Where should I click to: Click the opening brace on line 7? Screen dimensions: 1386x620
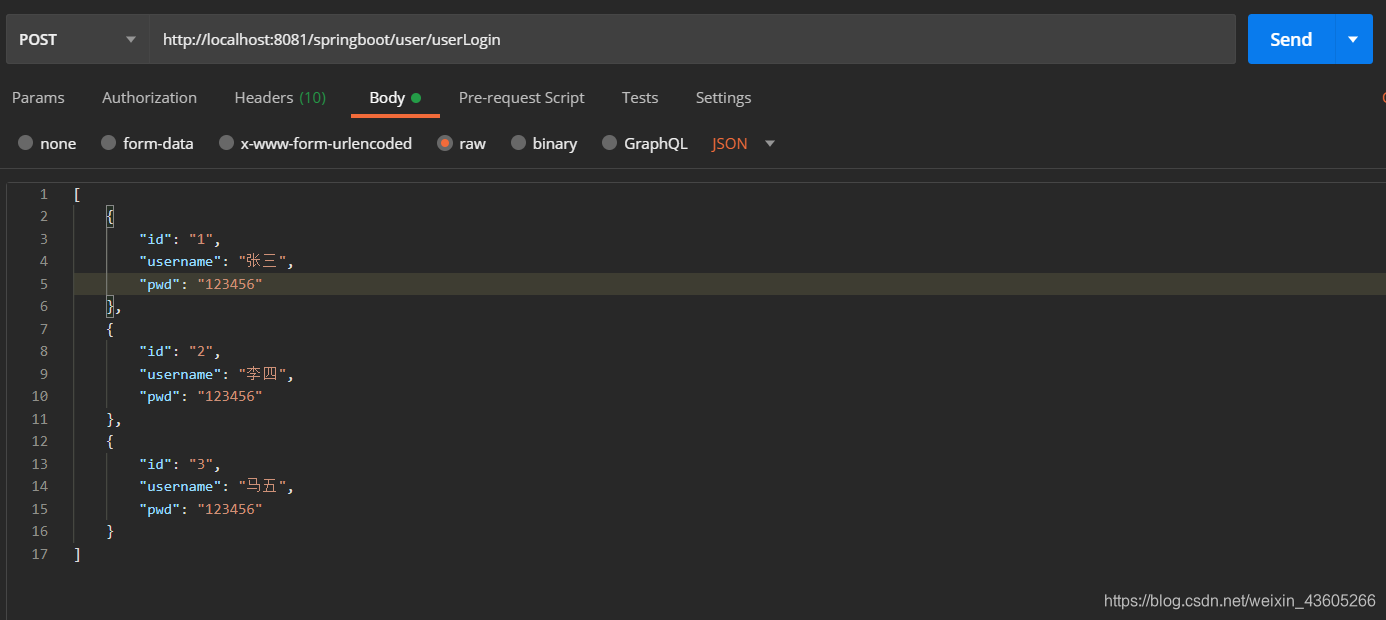[x=110, y=329]
